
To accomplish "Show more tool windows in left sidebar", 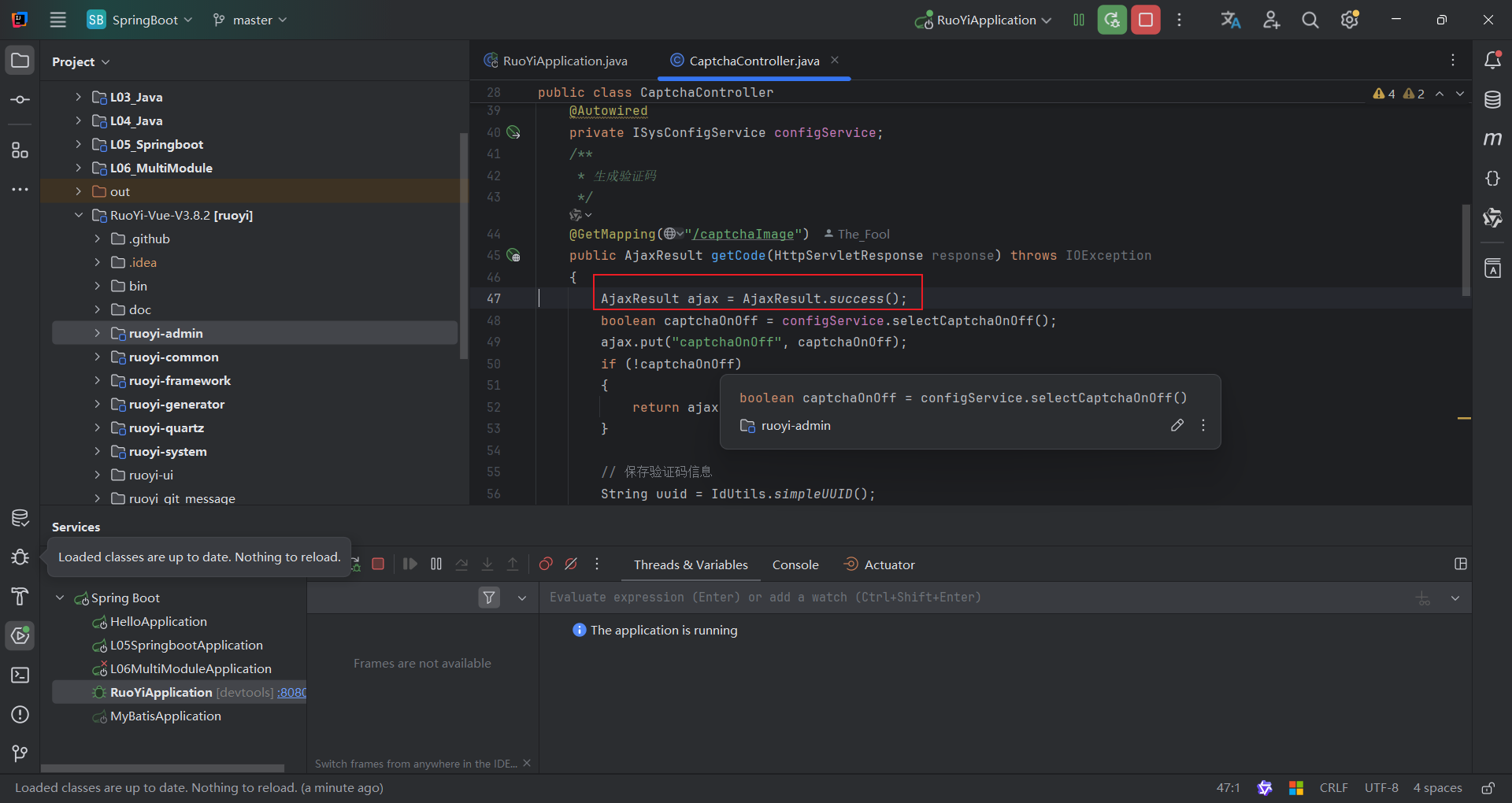I will [x=20, y=190].
